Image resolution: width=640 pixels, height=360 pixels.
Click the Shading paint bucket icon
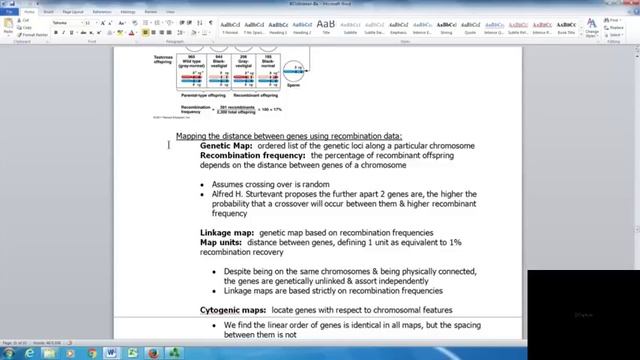[x=194, y=33]
